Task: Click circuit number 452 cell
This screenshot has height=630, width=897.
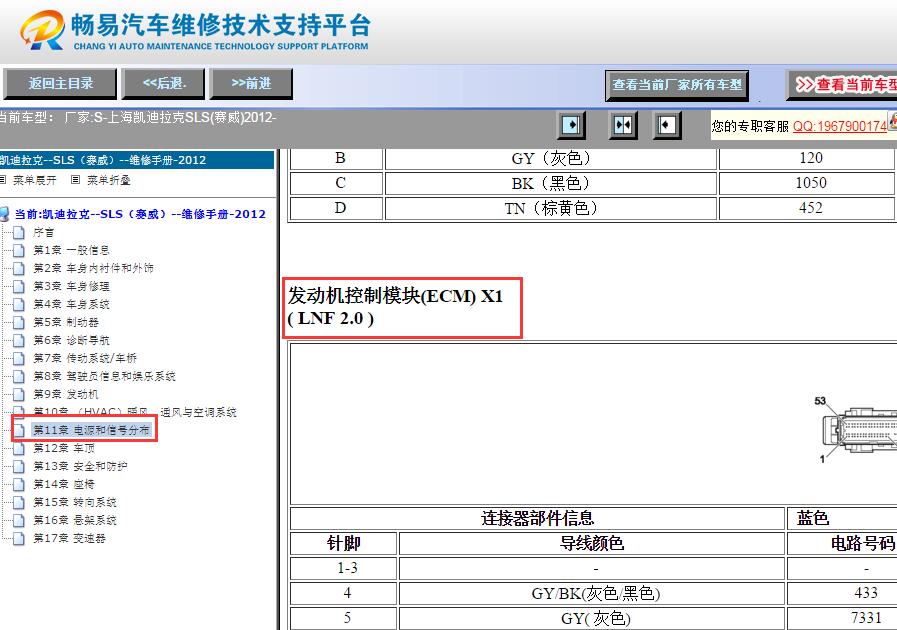Action: [808, 208]
